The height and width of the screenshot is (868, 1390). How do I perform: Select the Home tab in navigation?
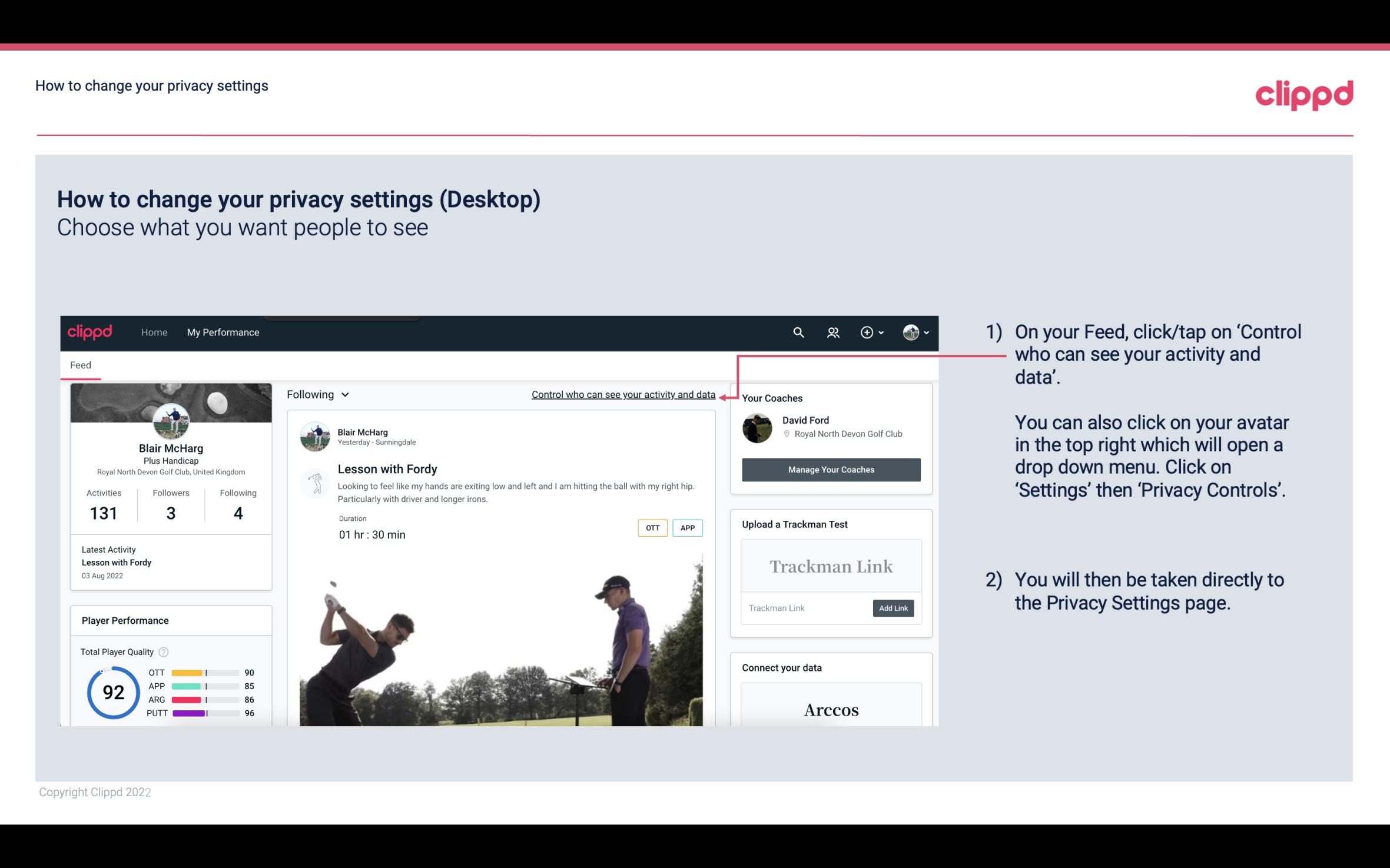153,332
